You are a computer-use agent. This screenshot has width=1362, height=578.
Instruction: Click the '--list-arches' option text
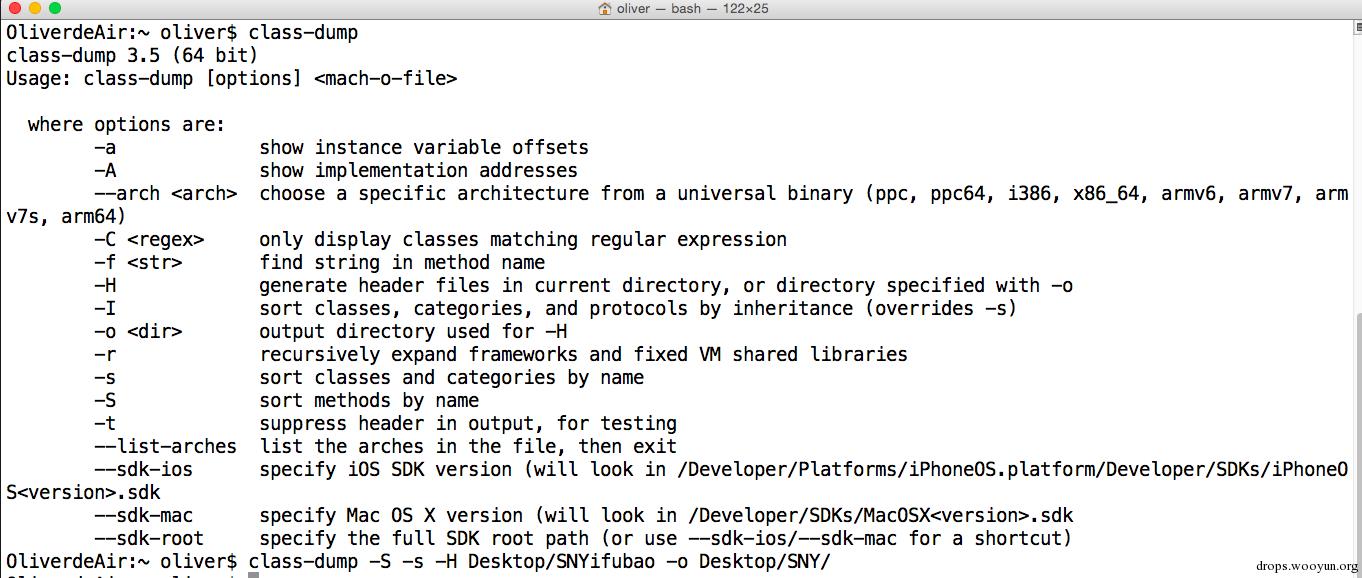click(165, 446)
